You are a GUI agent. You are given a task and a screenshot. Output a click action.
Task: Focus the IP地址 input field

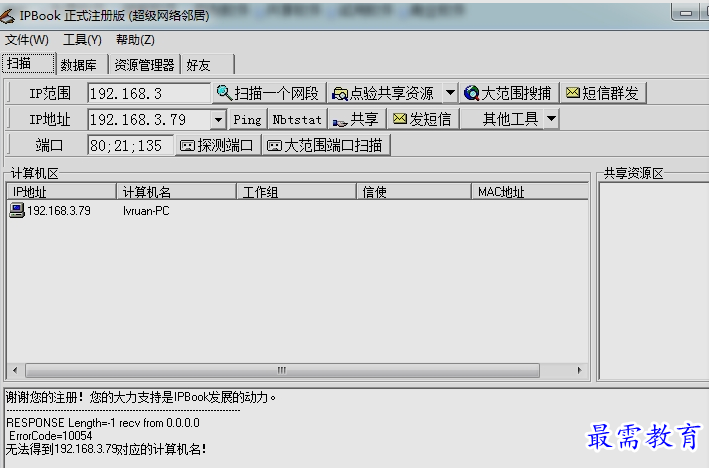(x=150, y=120)
